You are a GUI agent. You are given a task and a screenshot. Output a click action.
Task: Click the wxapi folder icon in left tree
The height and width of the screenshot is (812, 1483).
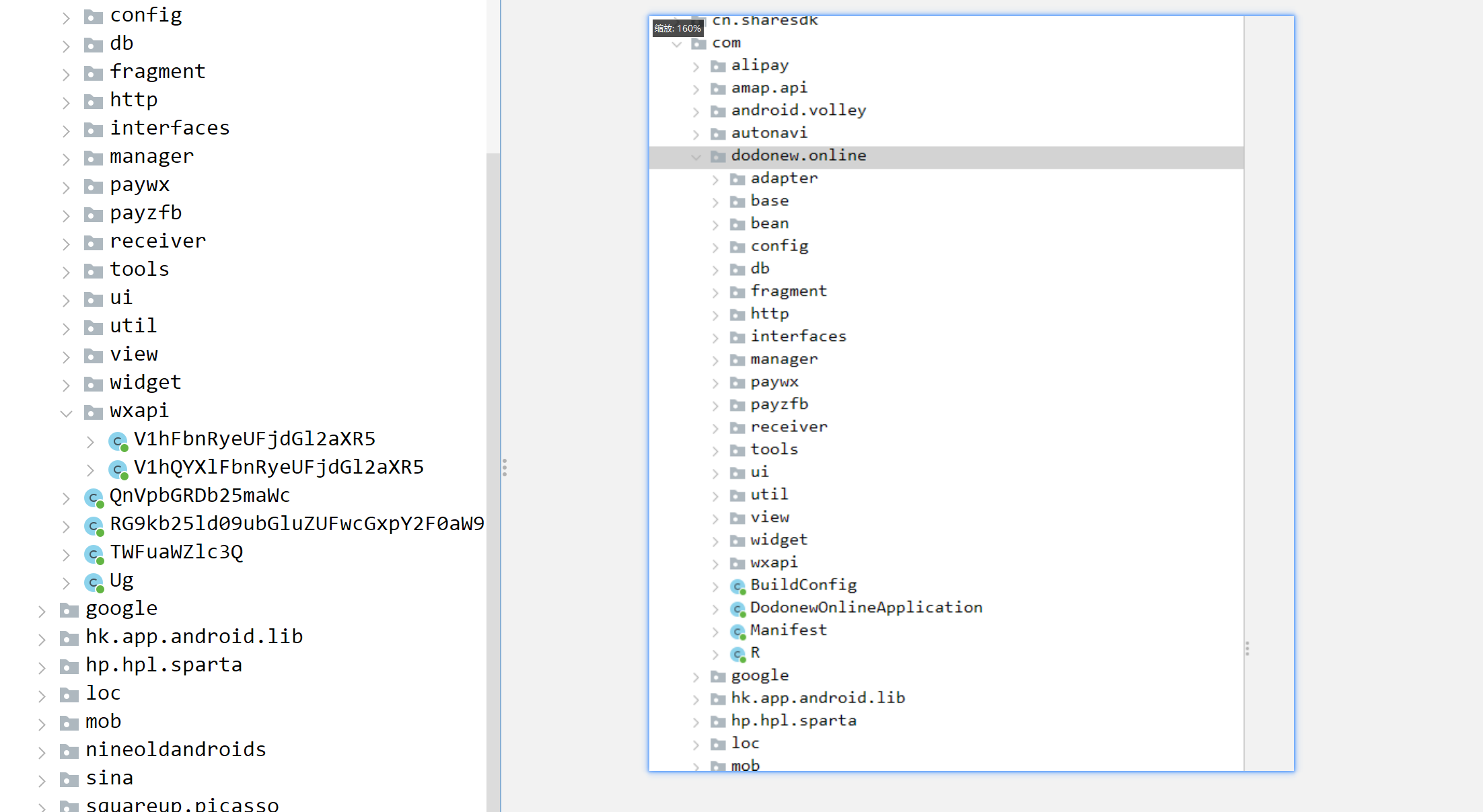click(93, 412)
